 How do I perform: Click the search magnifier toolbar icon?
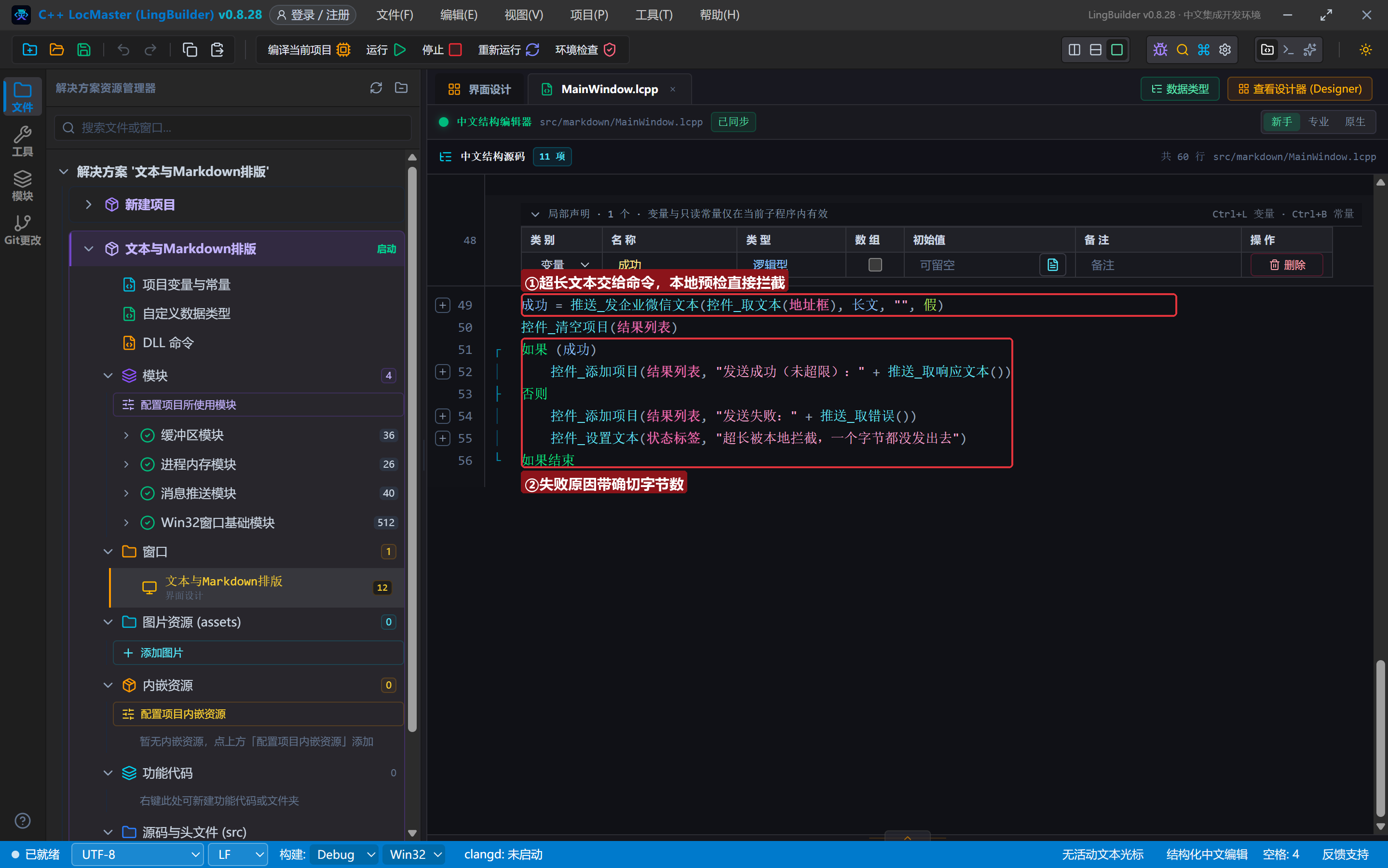(x=1182, y=50)
